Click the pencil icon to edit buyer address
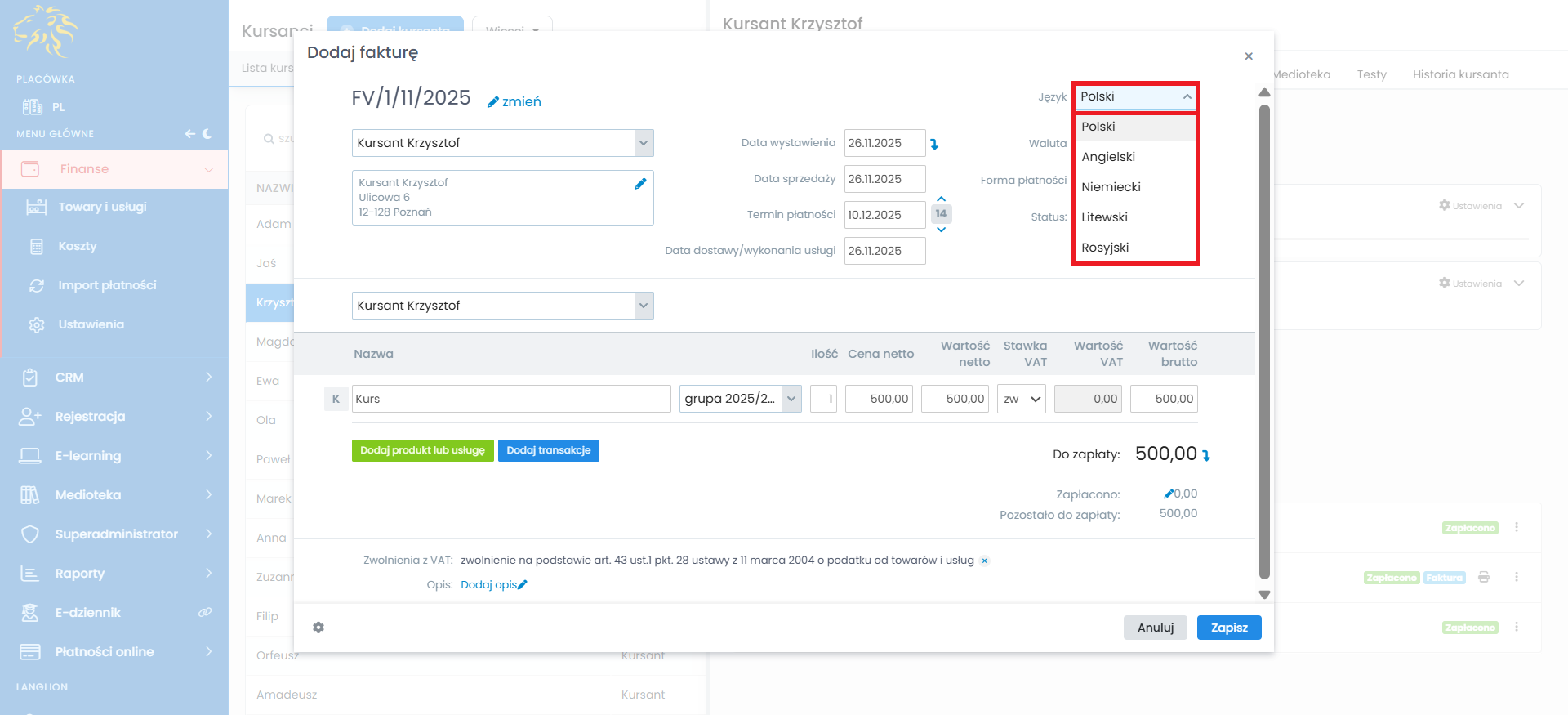1568x715 pixels. point(640,184)
